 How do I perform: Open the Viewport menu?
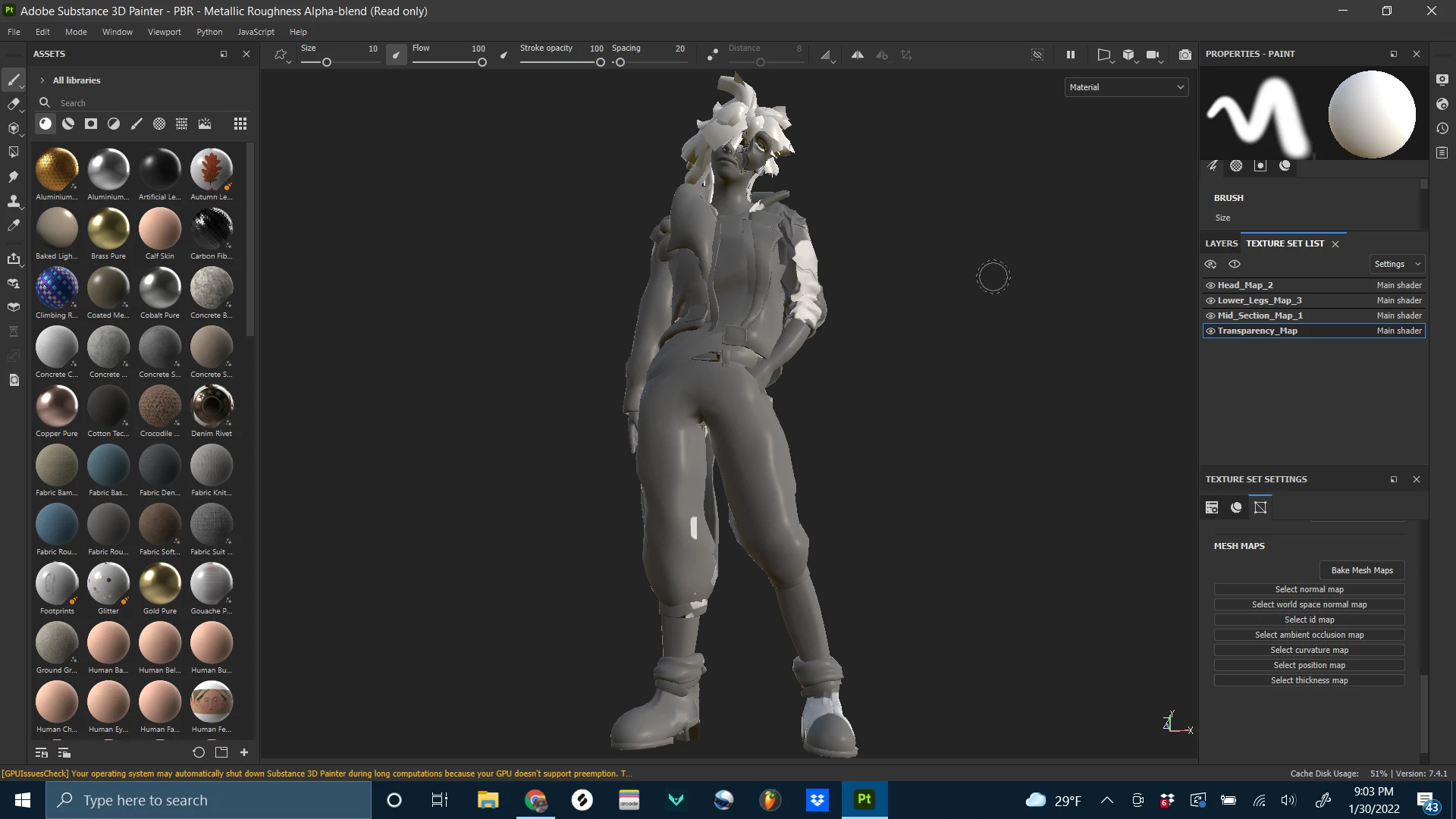(x=164, y=32)
